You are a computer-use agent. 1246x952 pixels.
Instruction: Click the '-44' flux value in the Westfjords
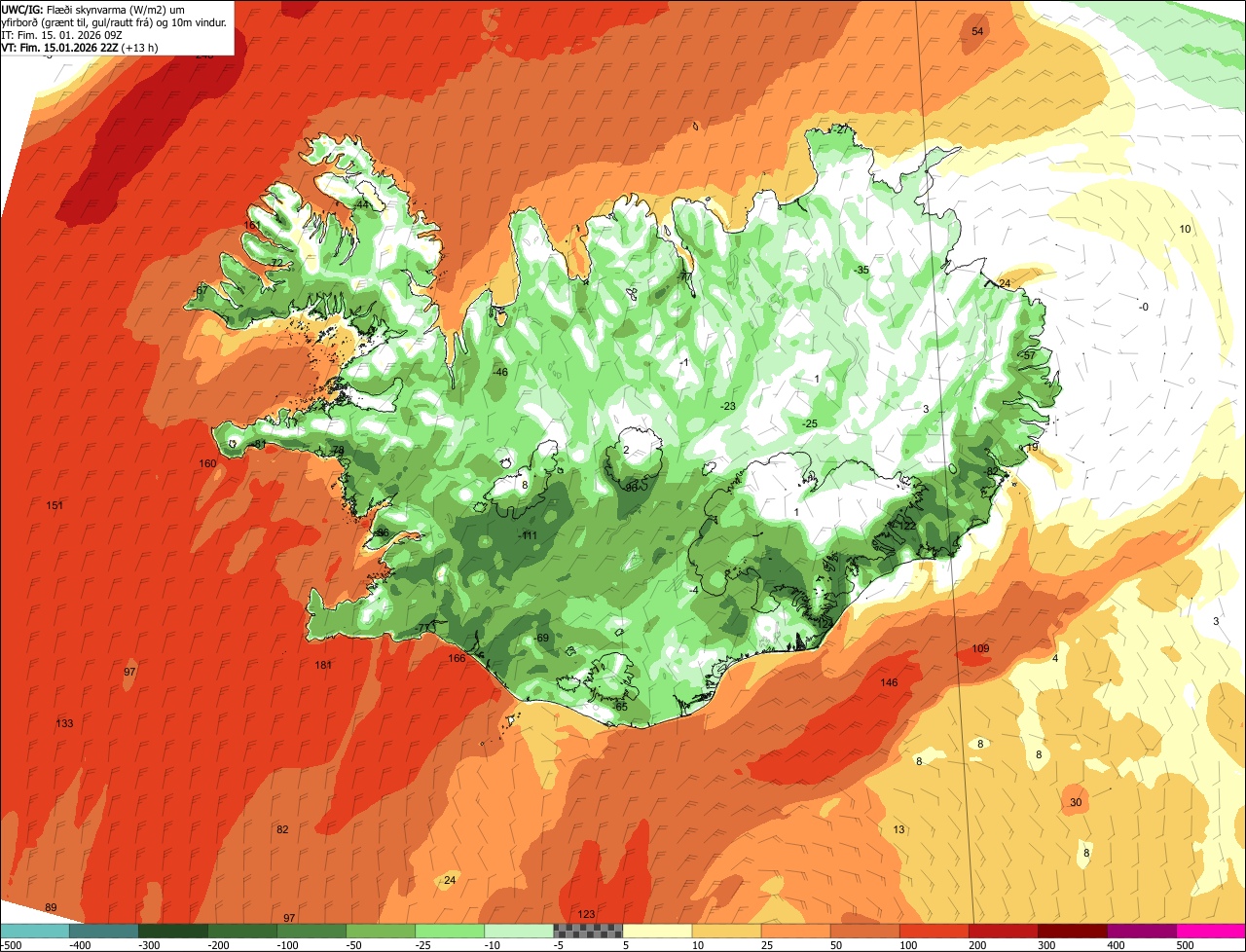[361, 205]
